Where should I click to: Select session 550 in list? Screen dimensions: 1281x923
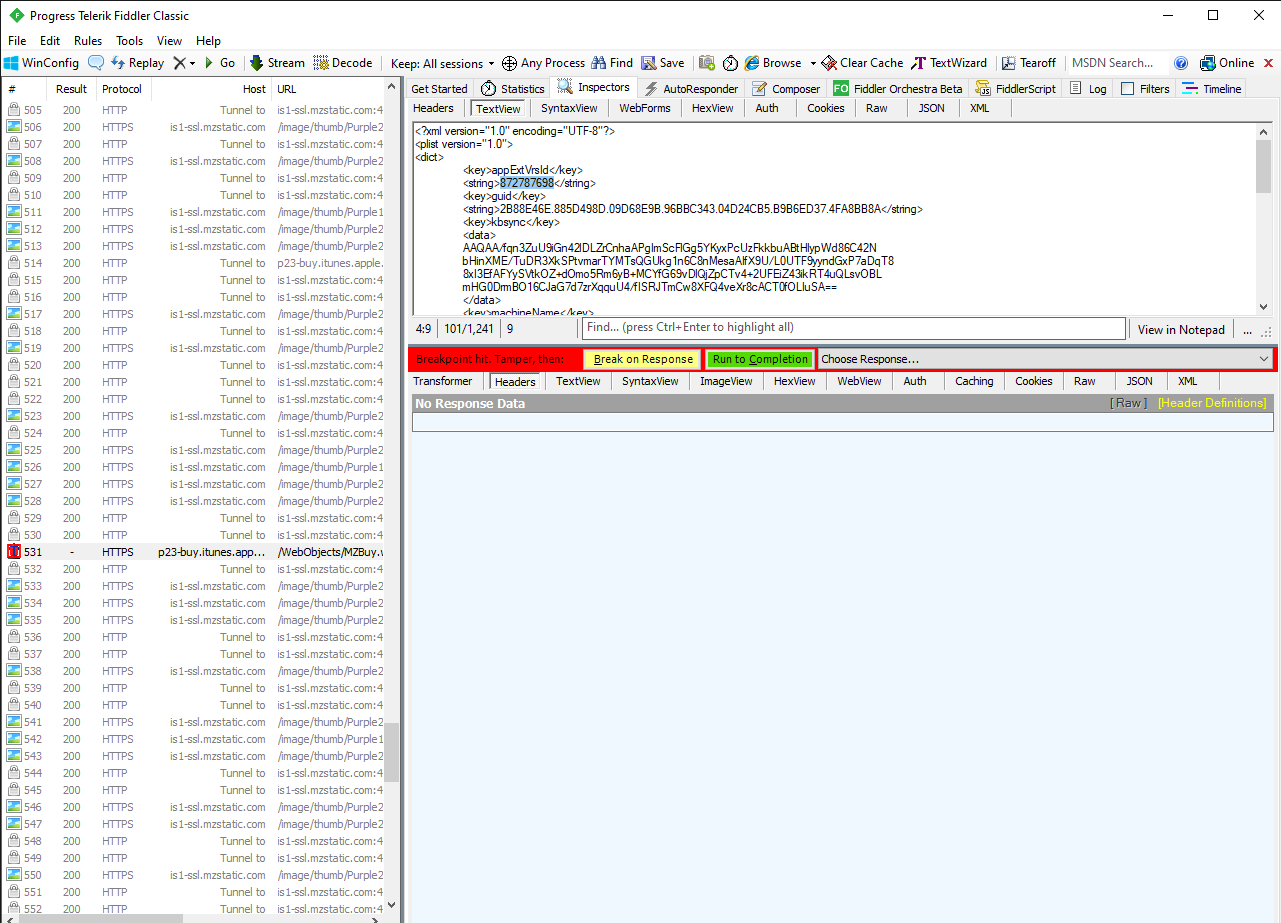(x=194, y=875)
